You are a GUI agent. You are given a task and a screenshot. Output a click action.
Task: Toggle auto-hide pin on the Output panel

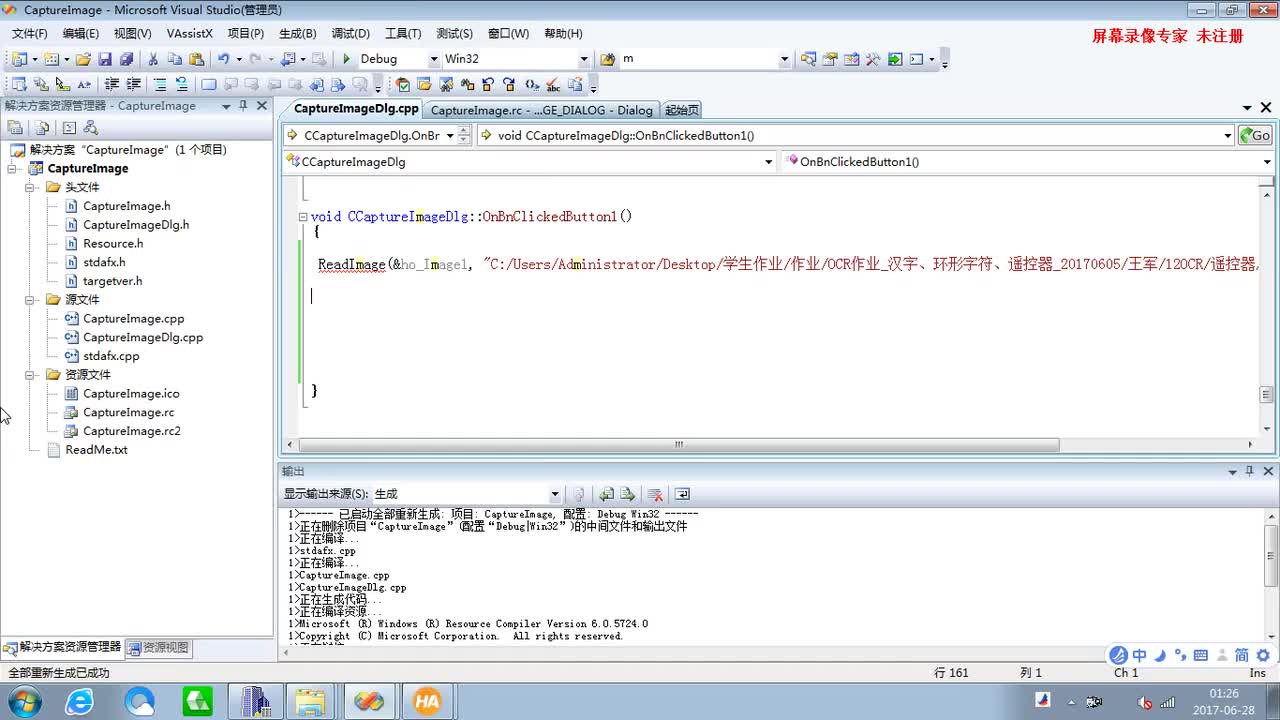[x=1249, y=471]
